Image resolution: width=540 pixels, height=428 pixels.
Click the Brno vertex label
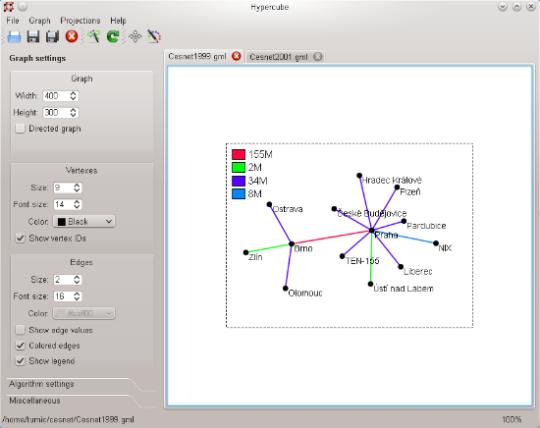coord(303,248)
